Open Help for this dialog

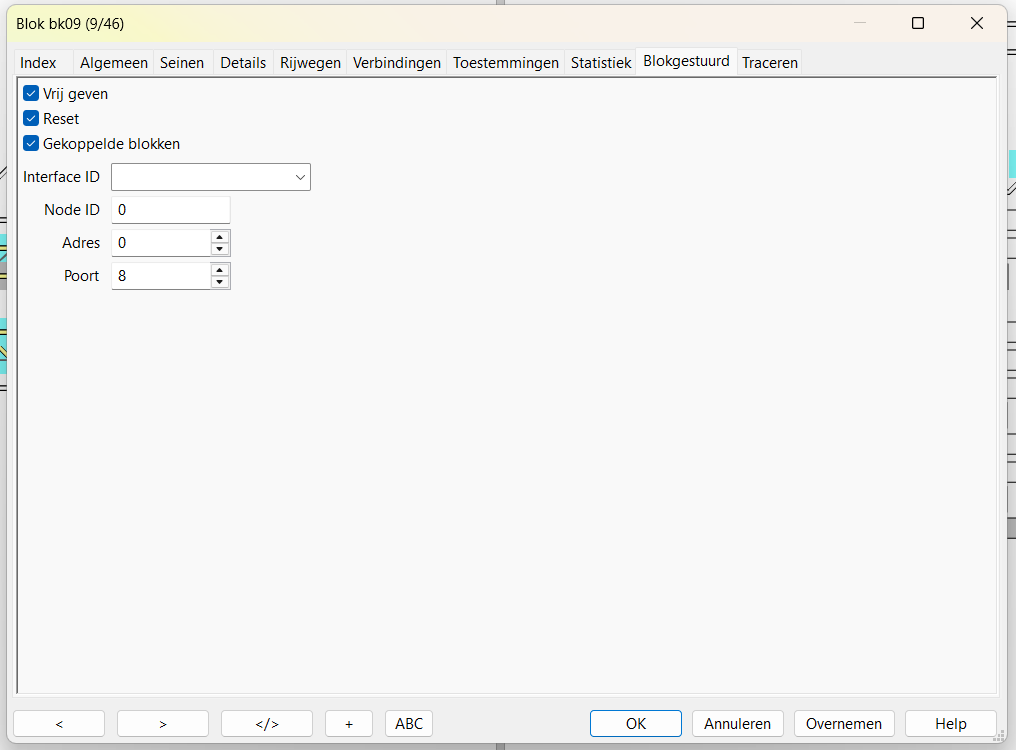click(x=951, y=724)
